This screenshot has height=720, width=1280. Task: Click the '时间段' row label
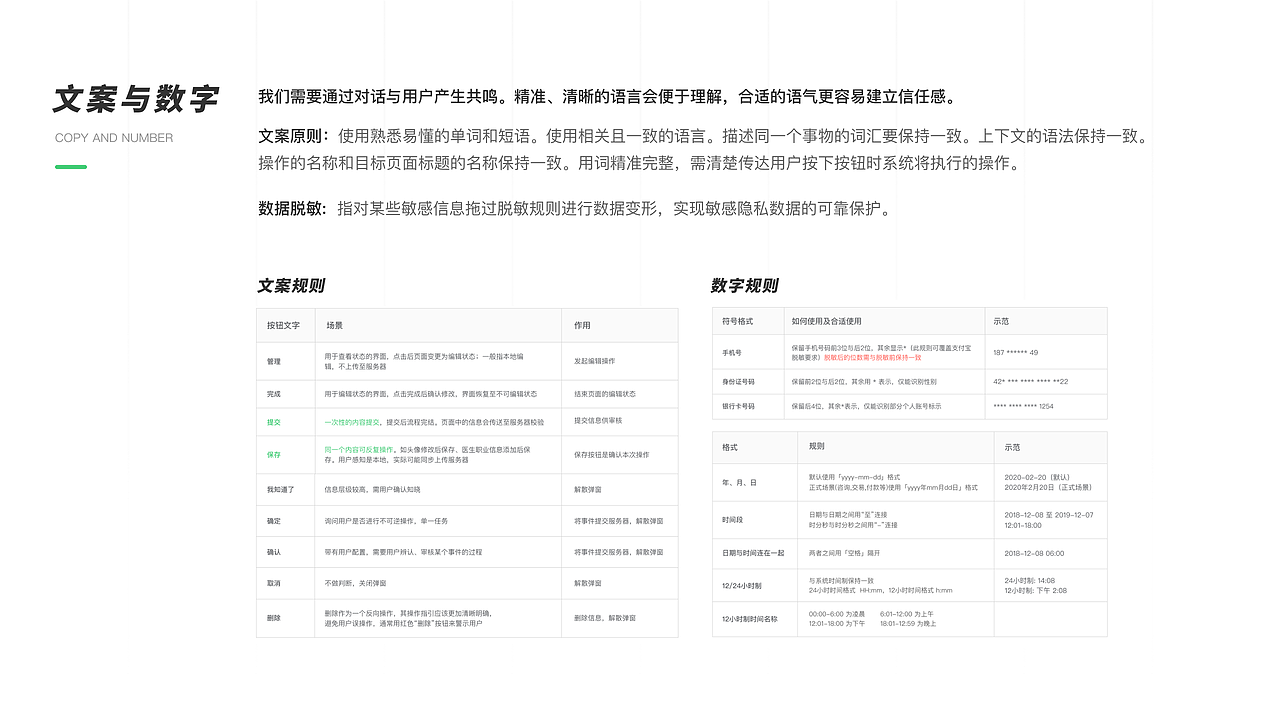(732, 520)
